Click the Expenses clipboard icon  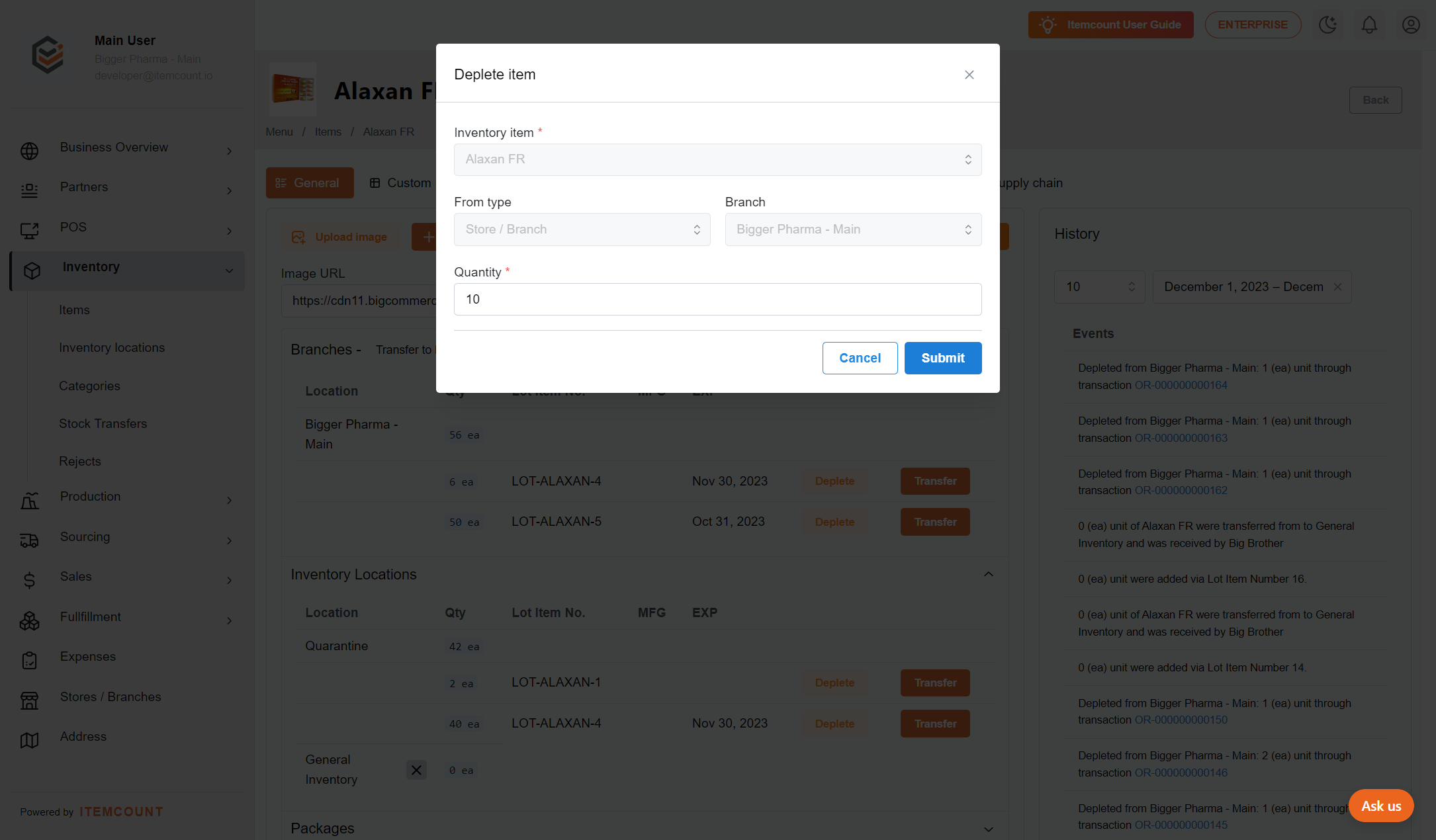point(29,660)
